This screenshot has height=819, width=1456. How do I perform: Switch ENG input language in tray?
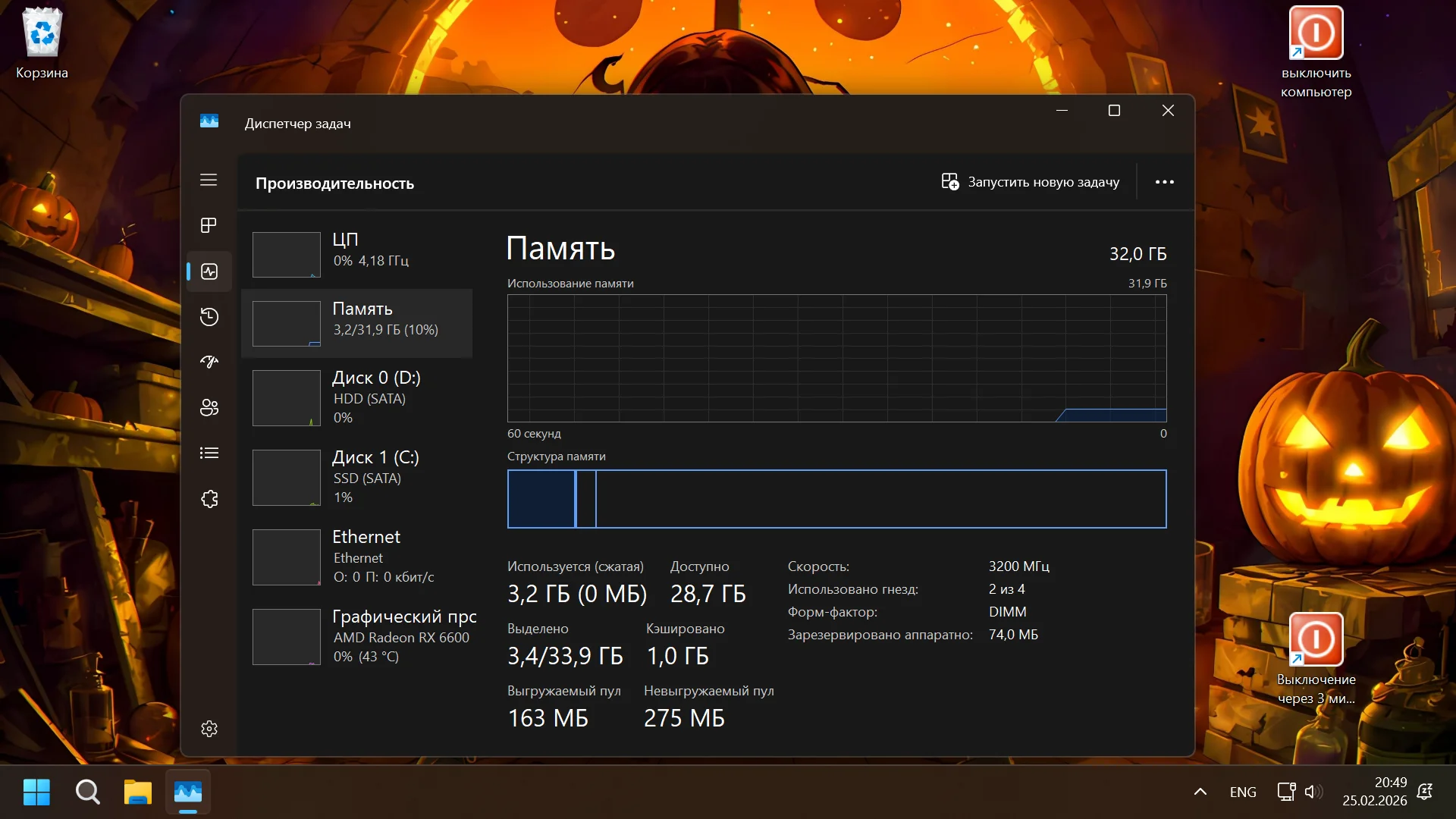(x=1242, y=792)
